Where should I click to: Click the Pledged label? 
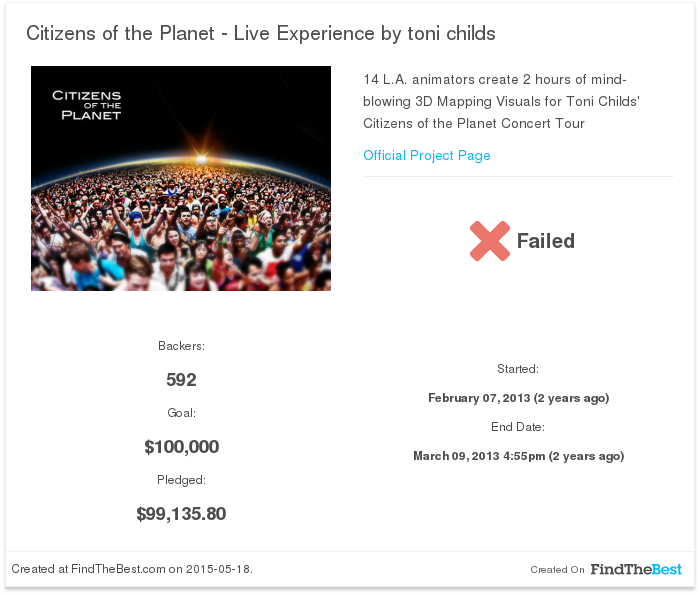click(x=181, y=480)
